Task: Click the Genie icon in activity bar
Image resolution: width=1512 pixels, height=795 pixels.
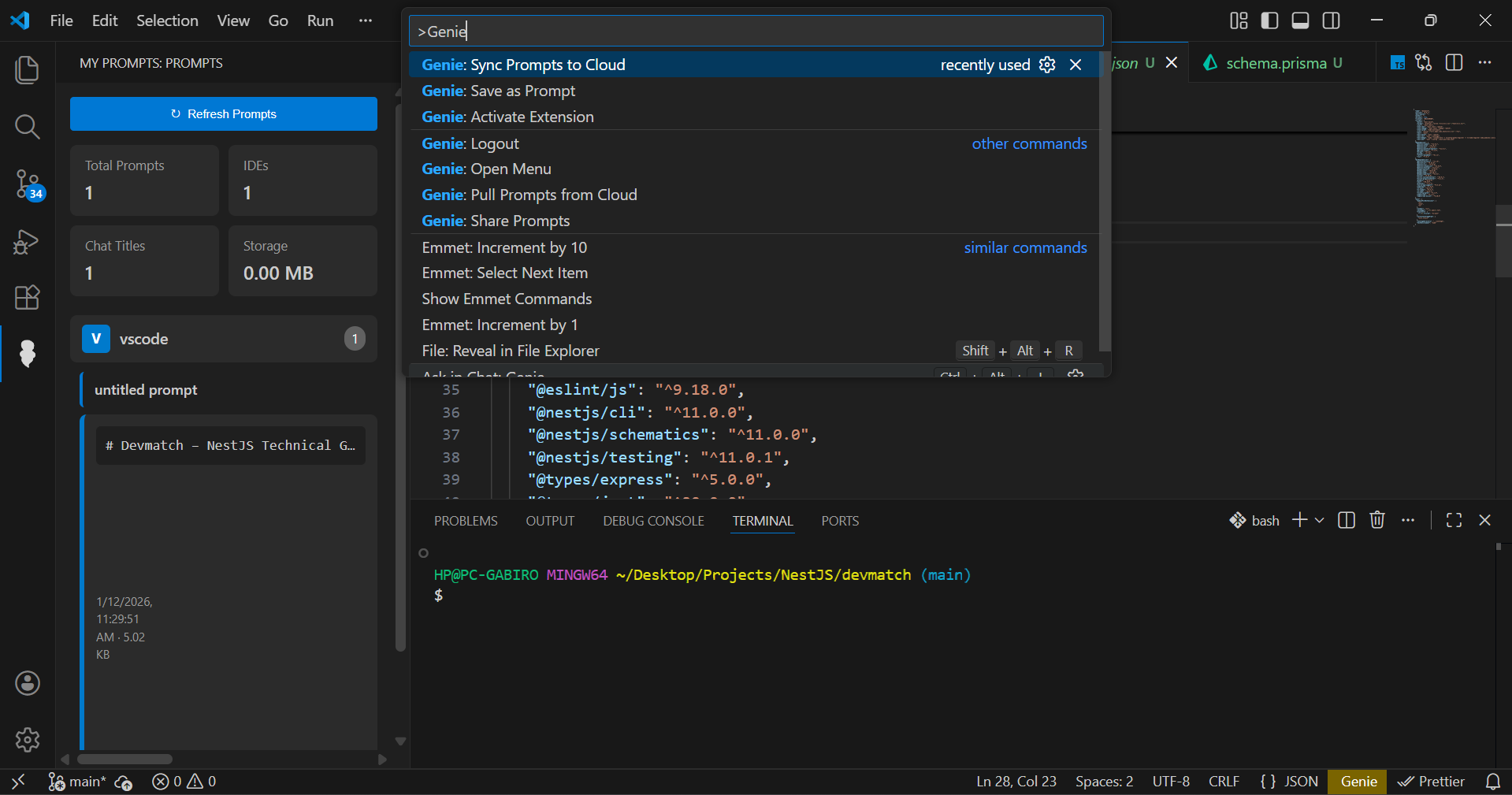Action: (27, 354)
